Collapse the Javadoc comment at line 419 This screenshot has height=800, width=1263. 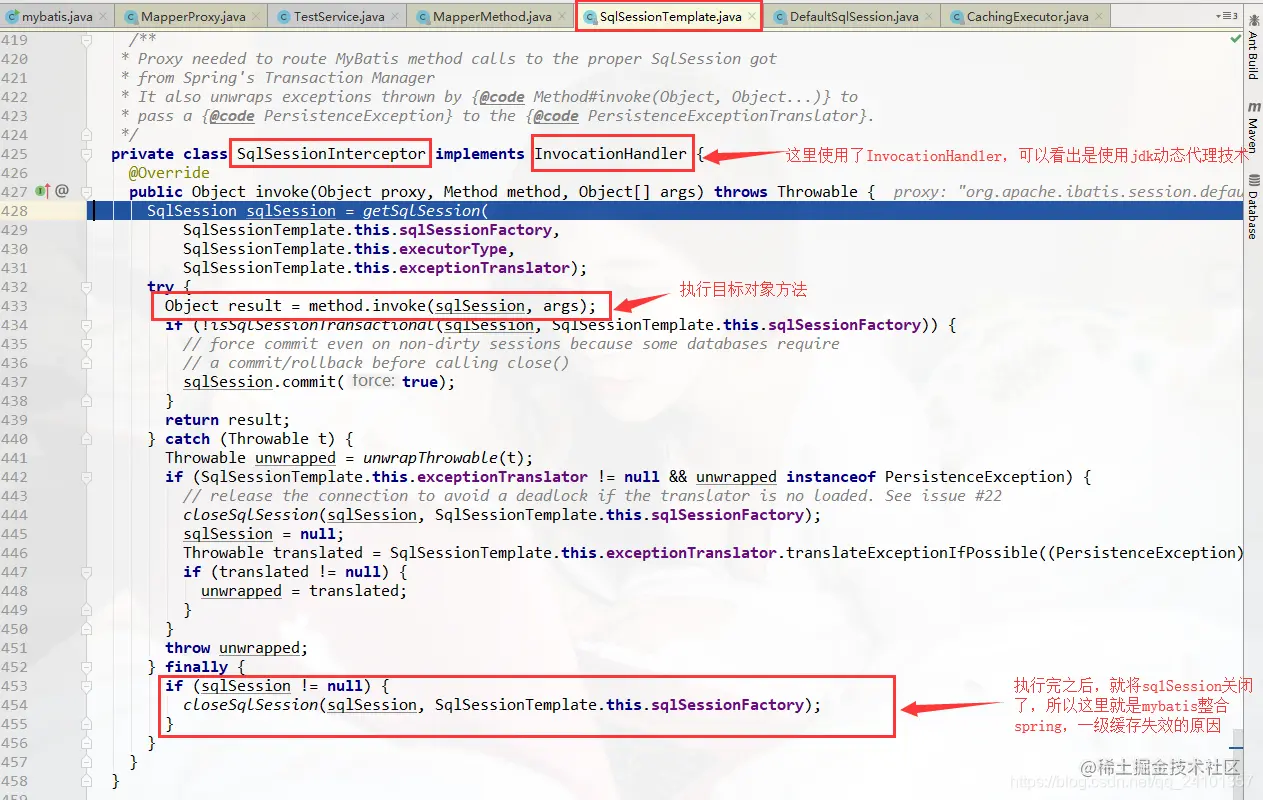[x=87, y=40]
